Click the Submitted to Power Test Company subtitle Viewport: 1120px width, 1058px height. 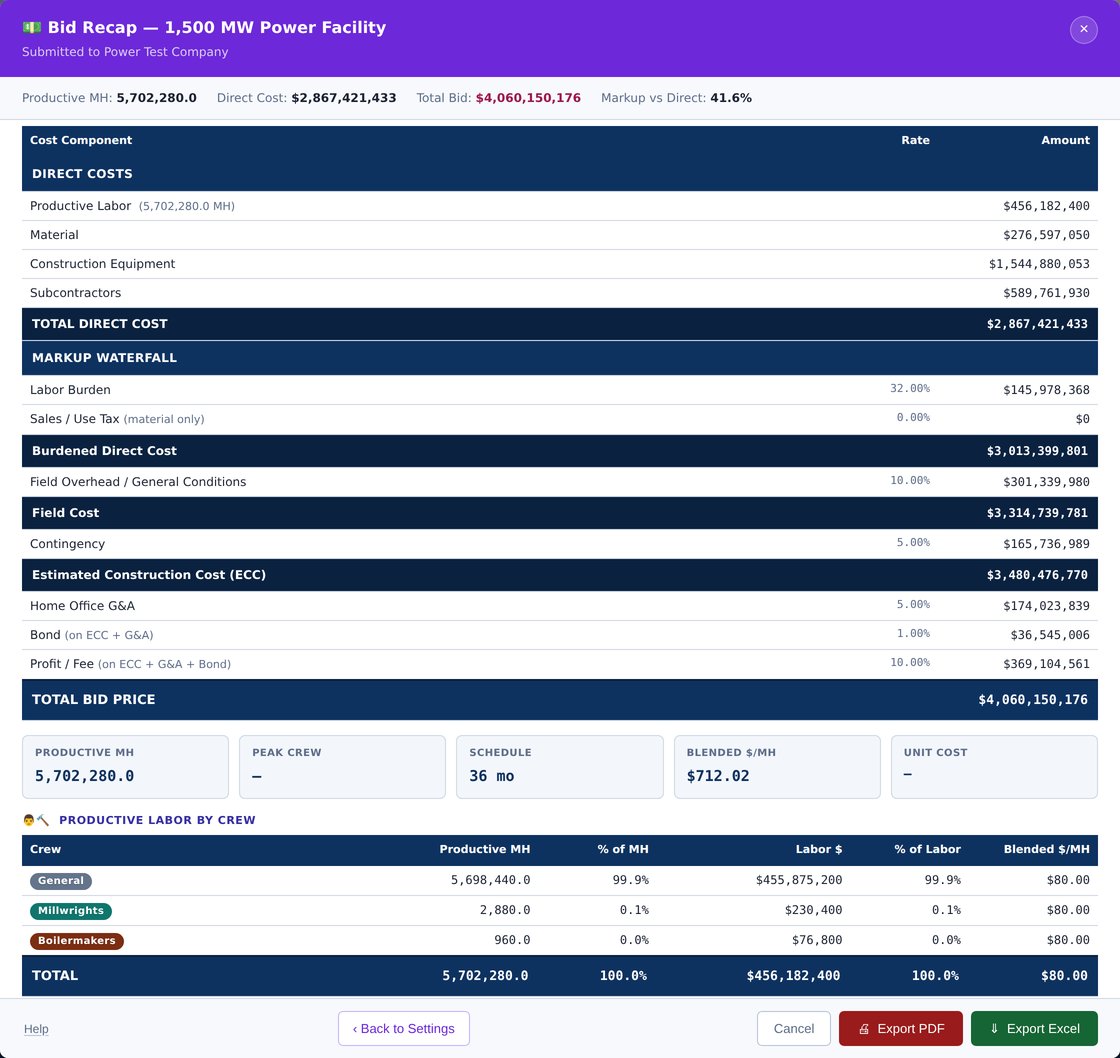tap(125, 52)
